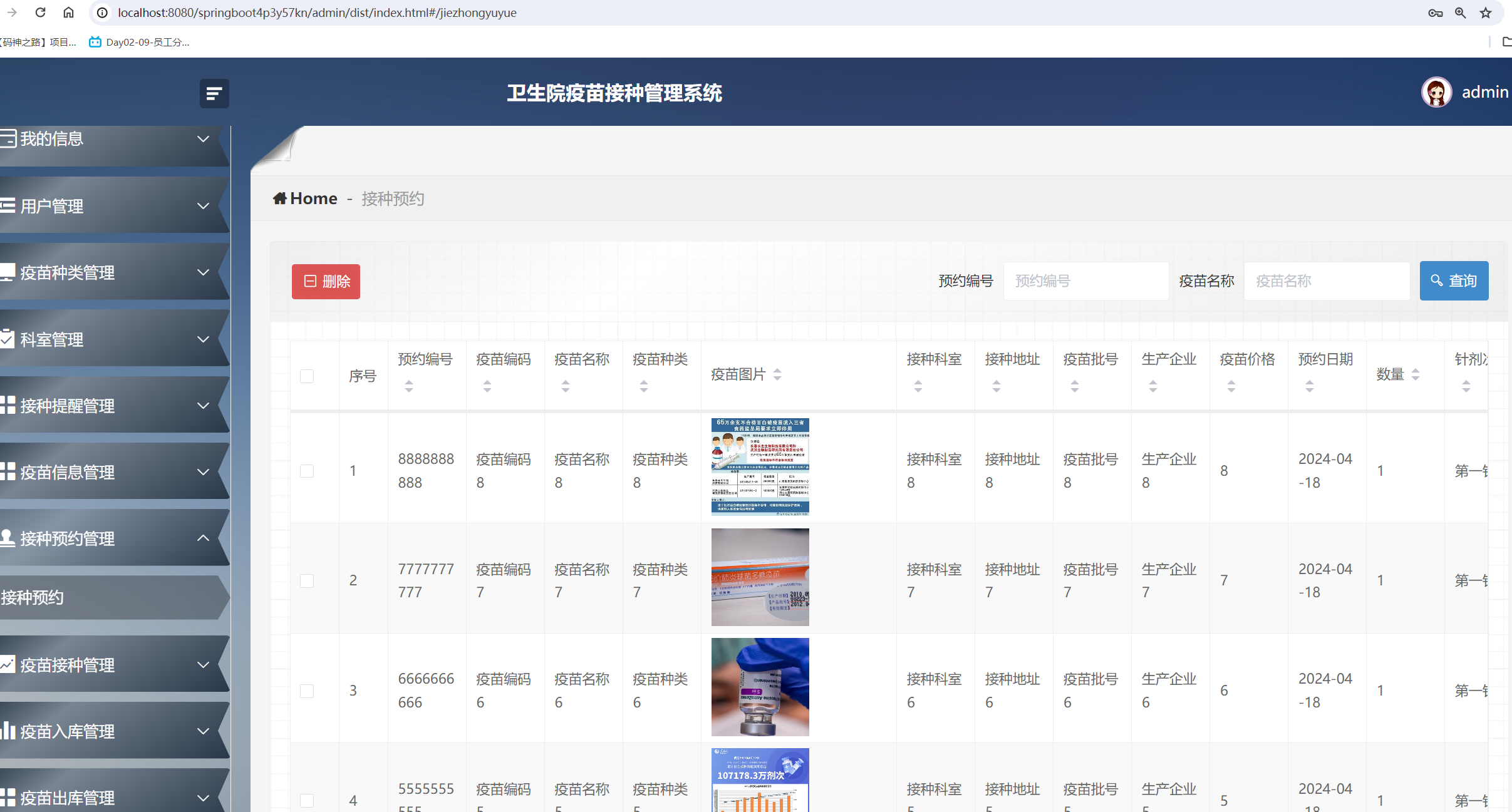Click 疫苗出库管理 grid icon
1512x812 pixels.
[8, 797]
